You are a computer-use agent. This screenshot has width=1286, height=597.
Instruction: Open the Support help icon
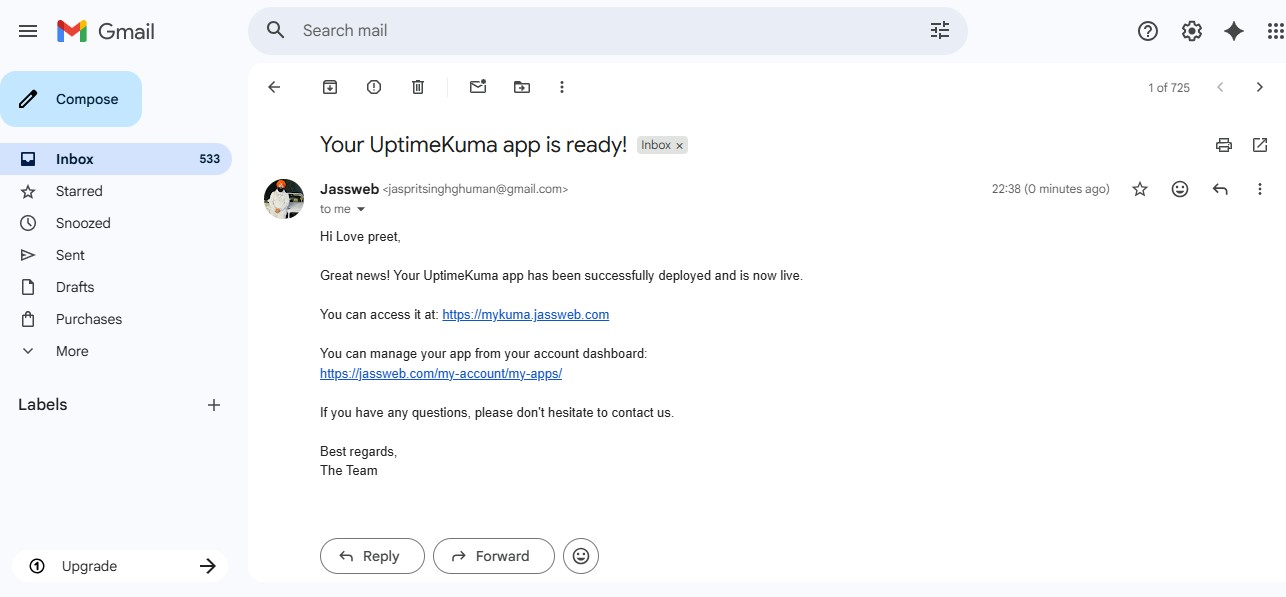(1148, 31)
